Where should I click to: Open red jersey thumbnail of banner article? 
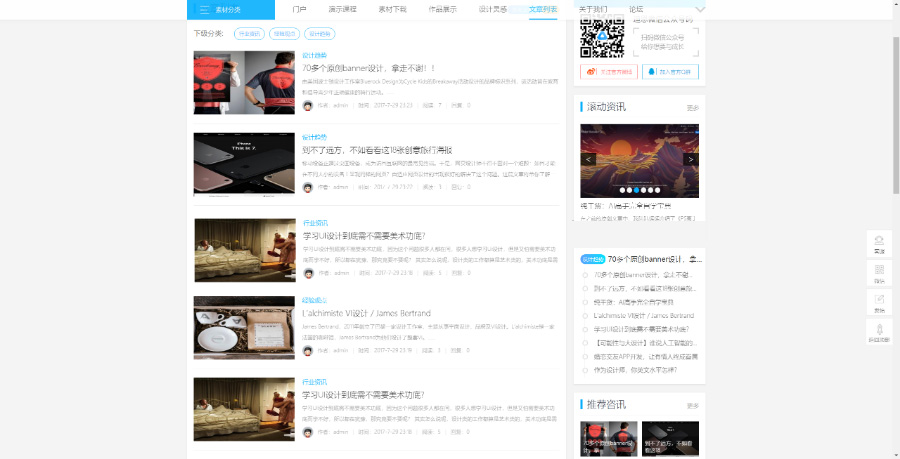pos(244,83)
